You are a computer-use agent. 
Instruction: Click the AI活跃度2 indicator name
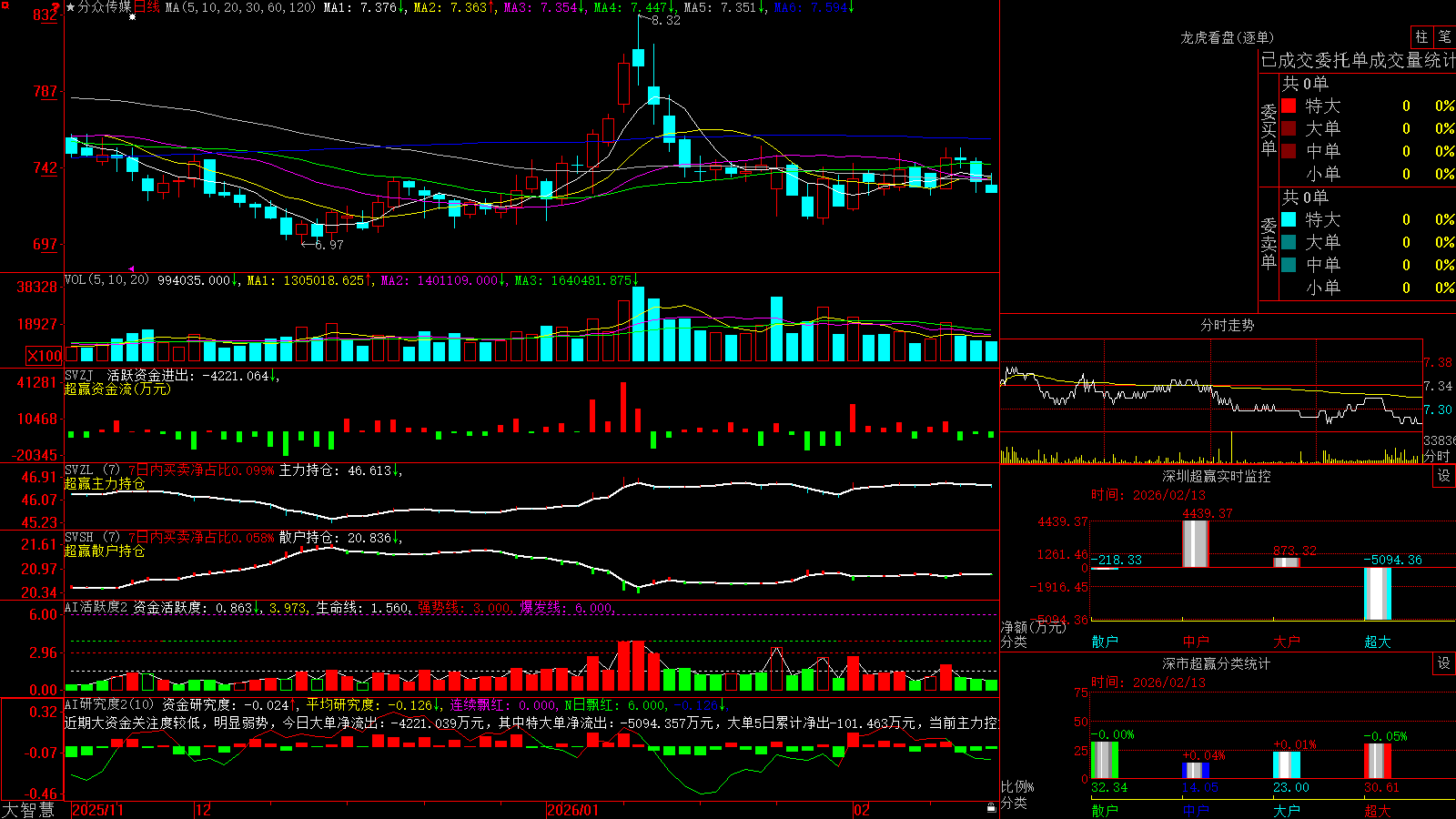(x=96, y=607)
